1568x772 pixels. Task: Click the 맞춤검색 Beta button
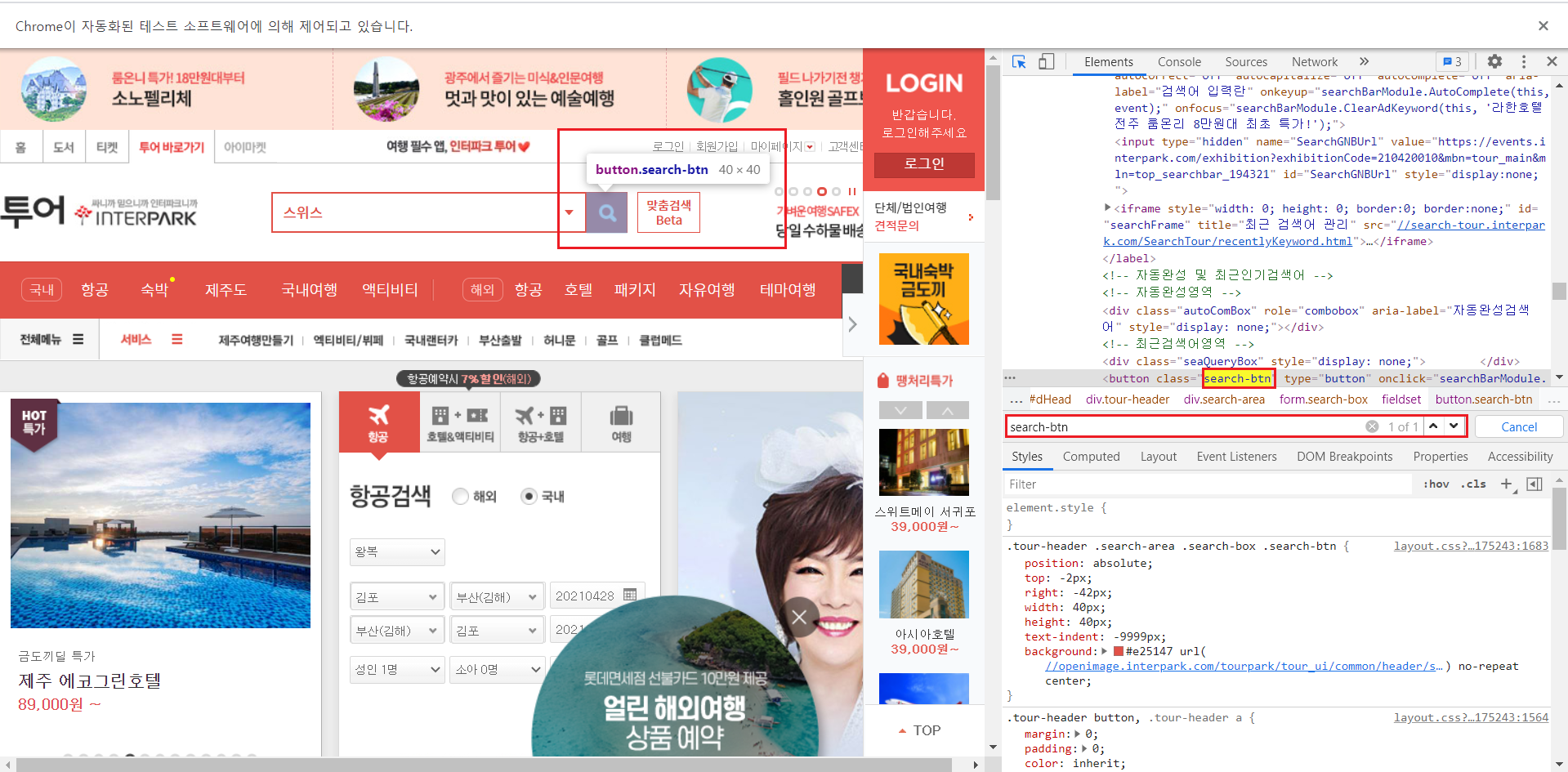[x=668, y=212]
